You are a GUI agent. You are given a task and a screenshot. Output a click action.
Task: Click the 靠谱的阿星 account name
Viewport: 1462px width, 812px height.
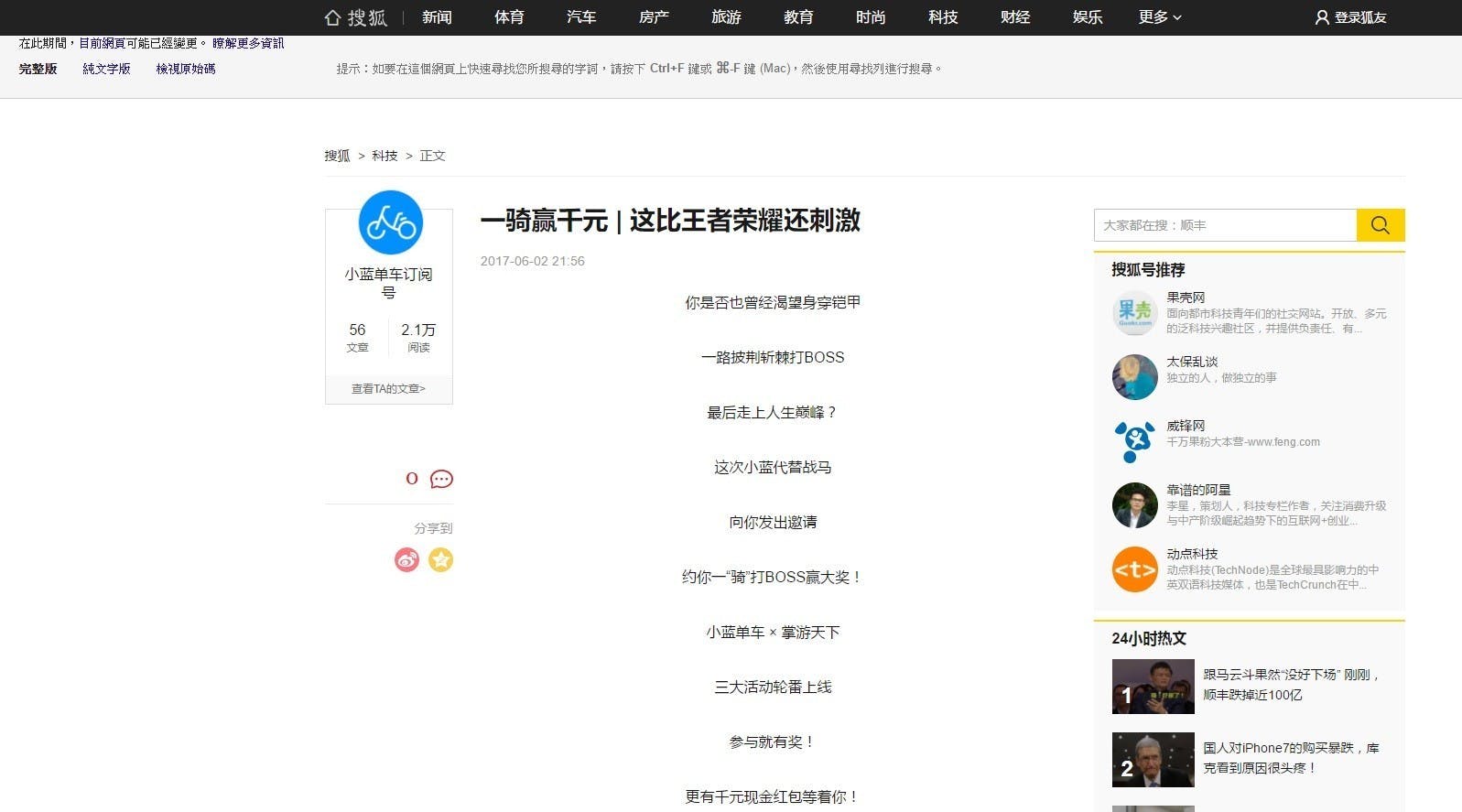coord(1198,490)
